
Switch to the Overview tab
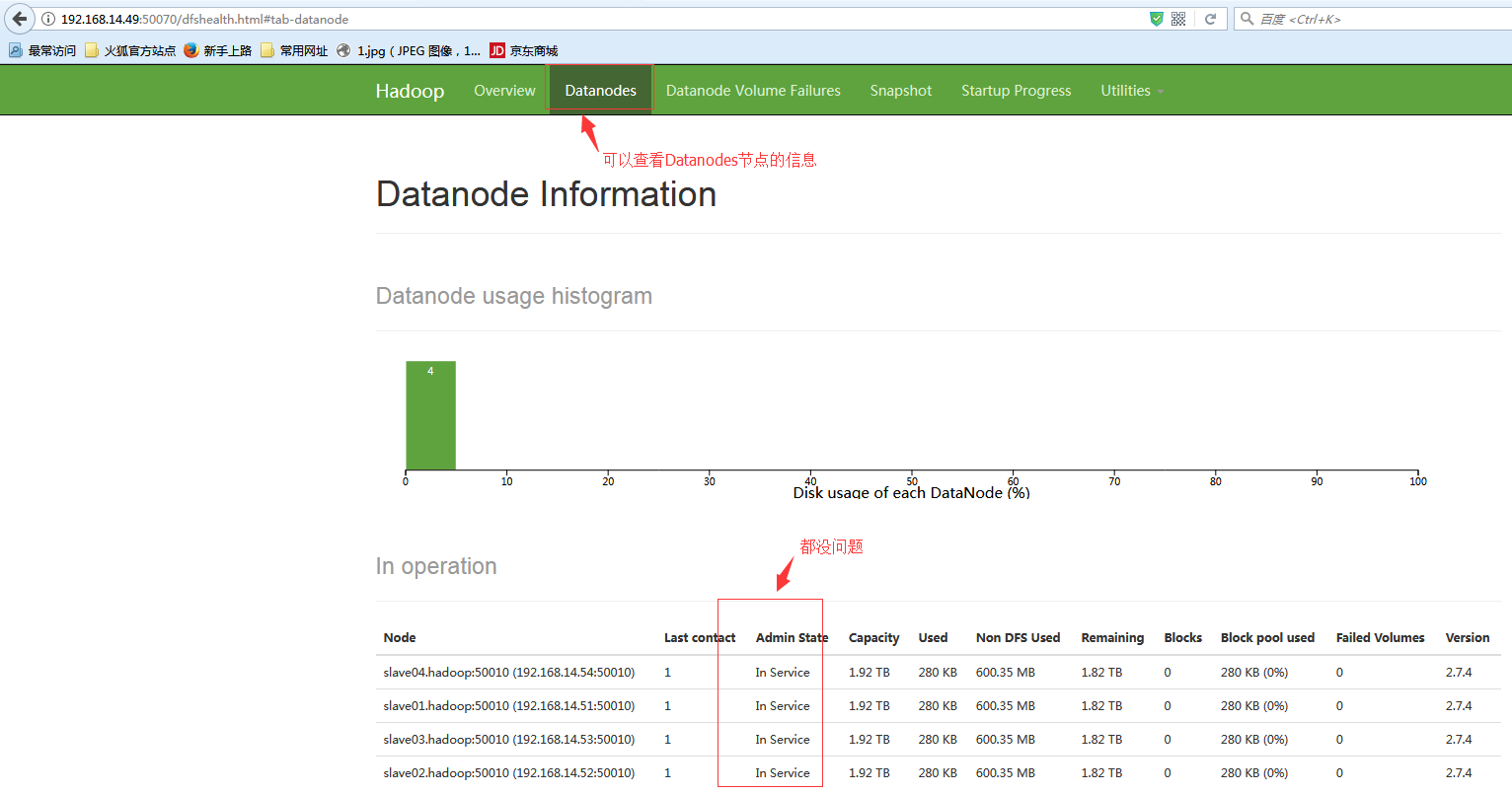[504, 91]
